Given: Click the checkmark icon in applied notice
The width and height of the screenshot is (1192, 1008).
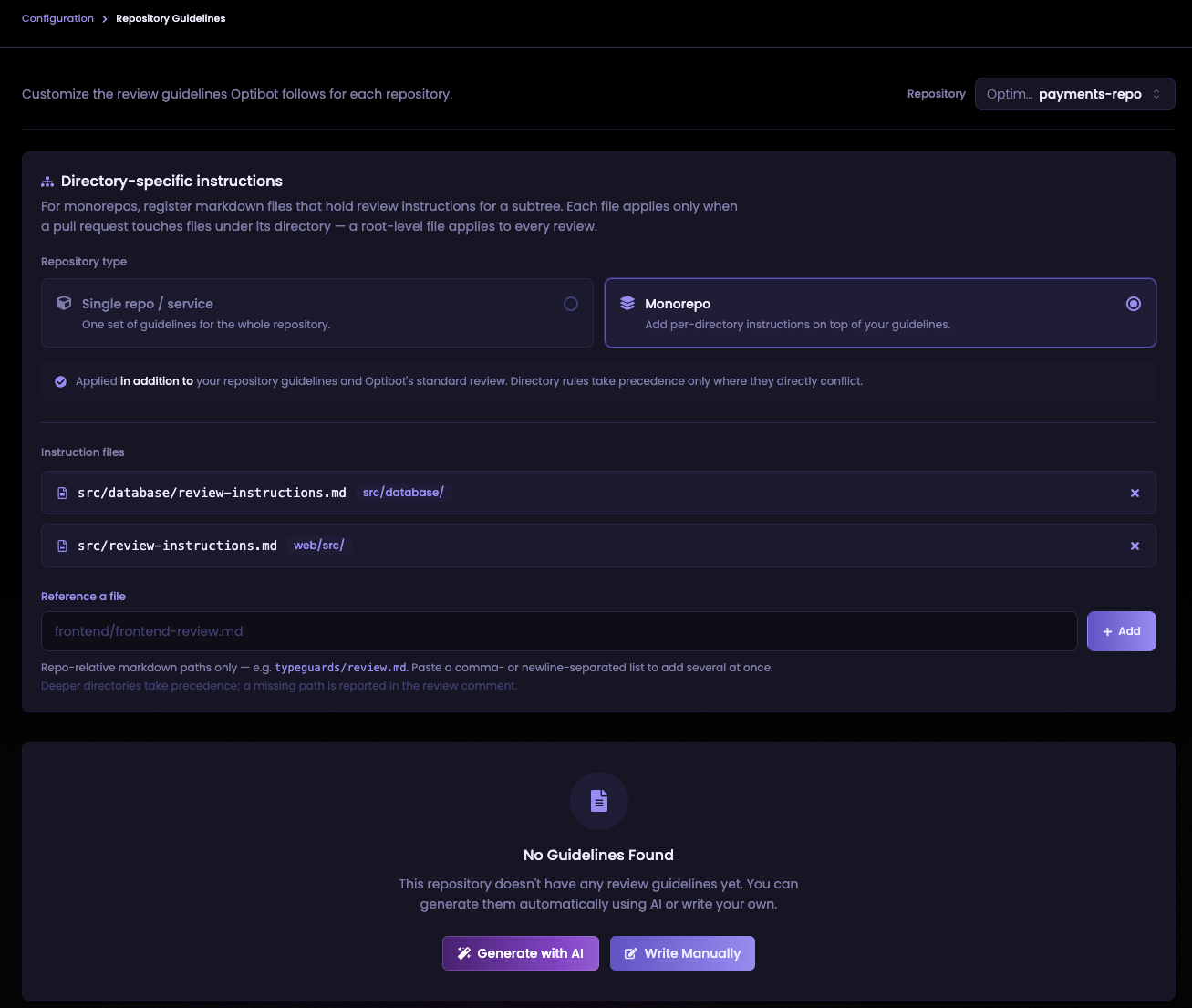Looking at the screenshot, I should point(60,381).
